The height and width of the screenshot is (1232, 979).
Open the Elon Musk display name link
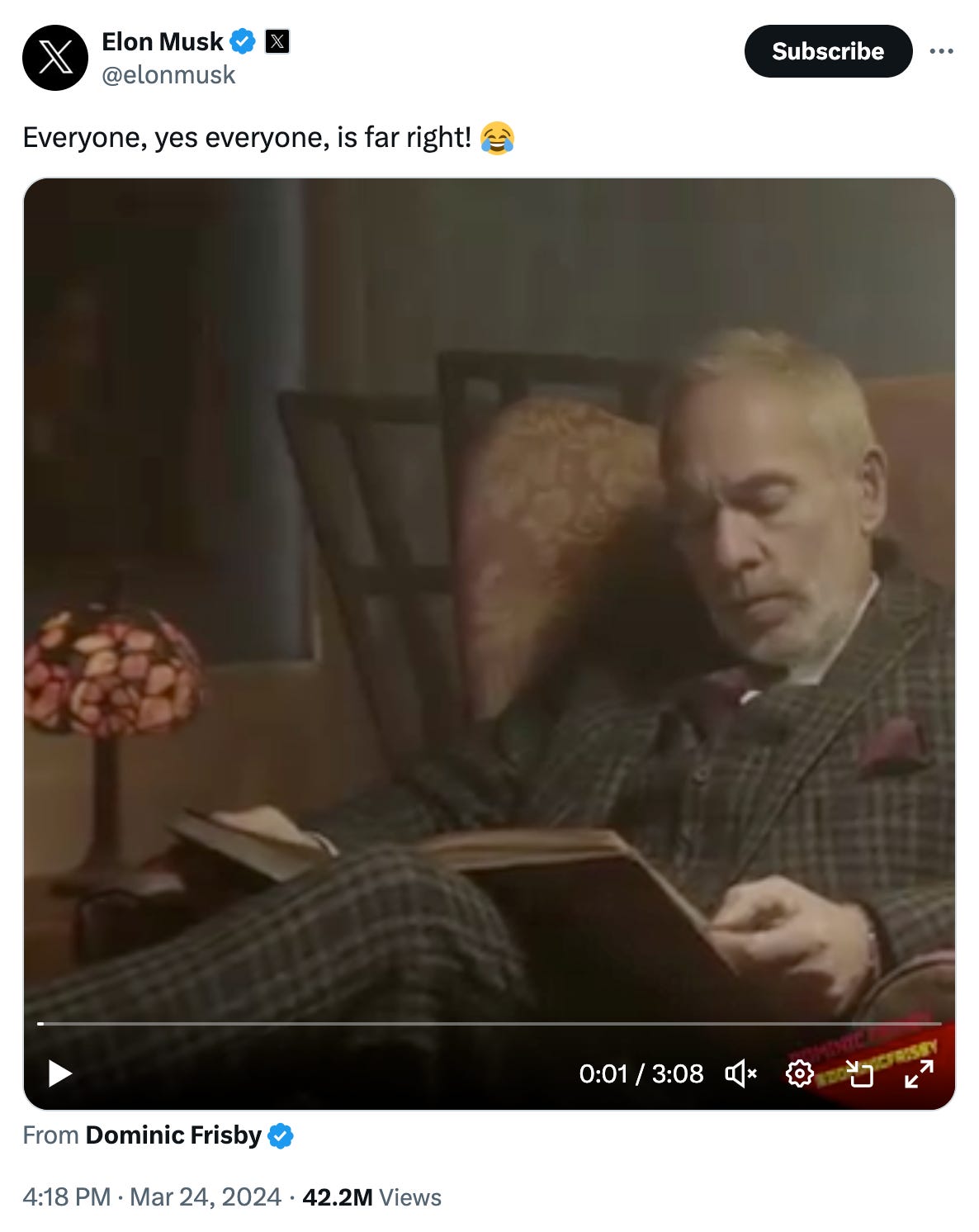point(163,41)
